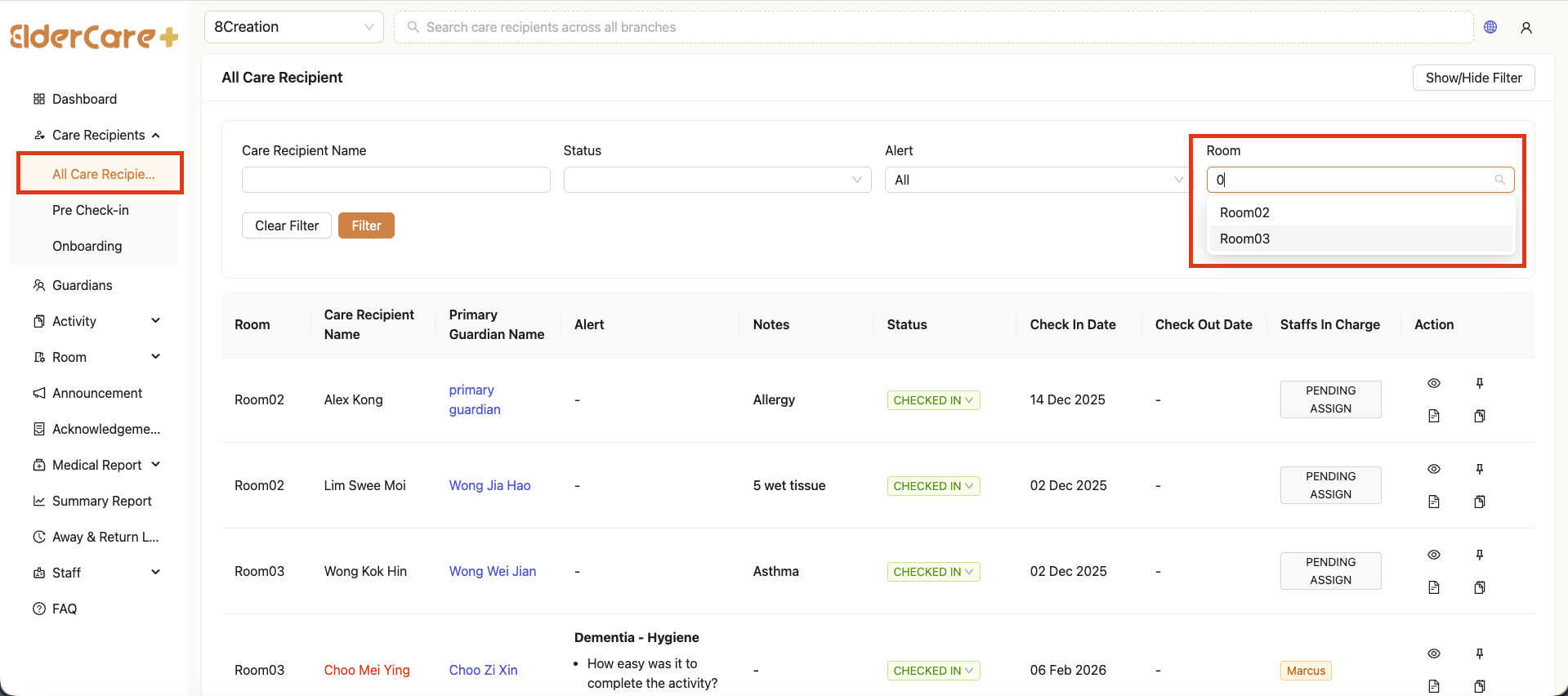Click the pin icon for Alex Kong

coord(1479,383)
